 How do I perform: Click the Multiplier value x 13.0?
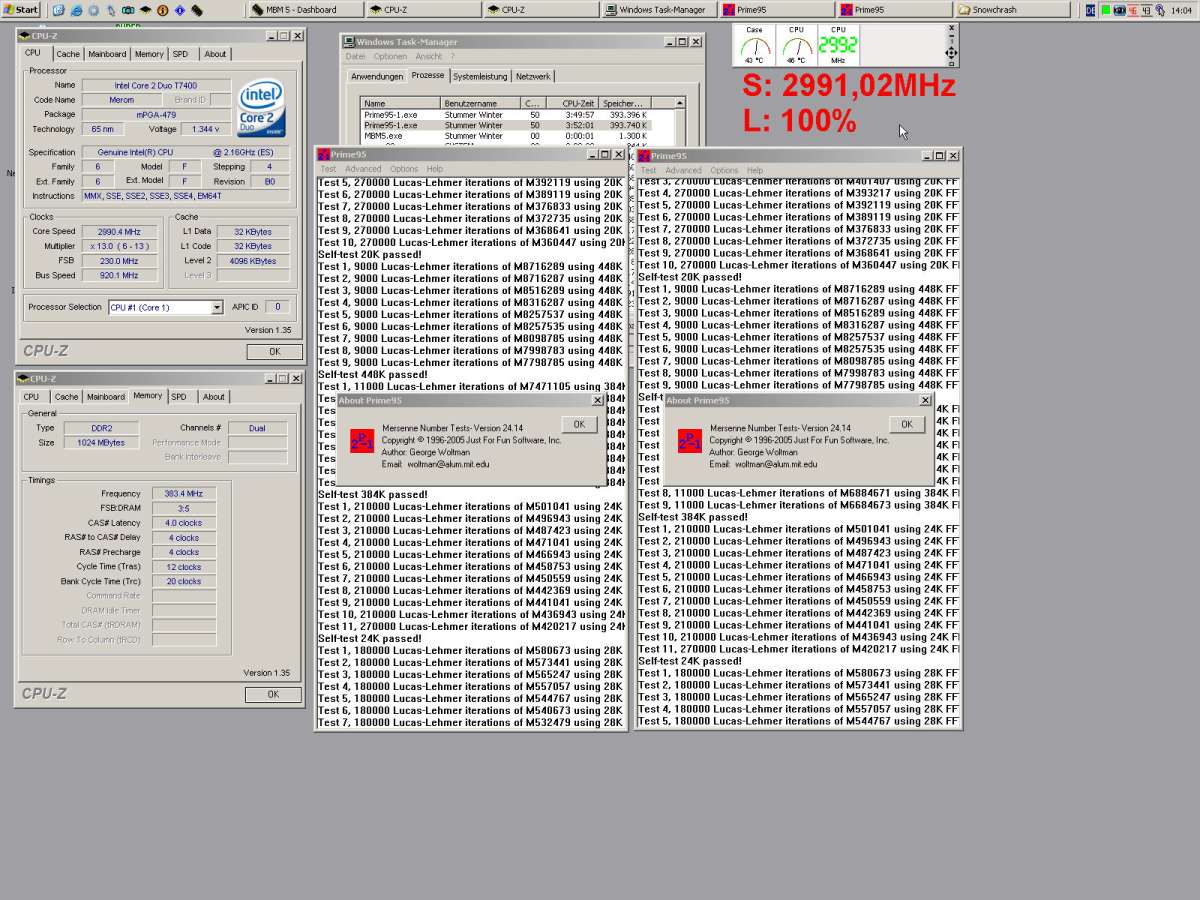click(117, 246)
